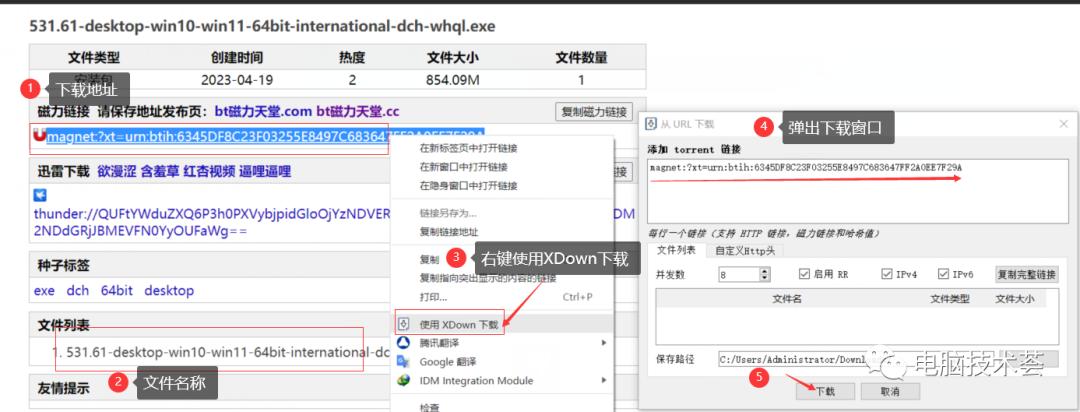This screenshot has width=1080, height=412.
Task: Click the 2023-04-19 creation date cell
Action: click(237, 80)
